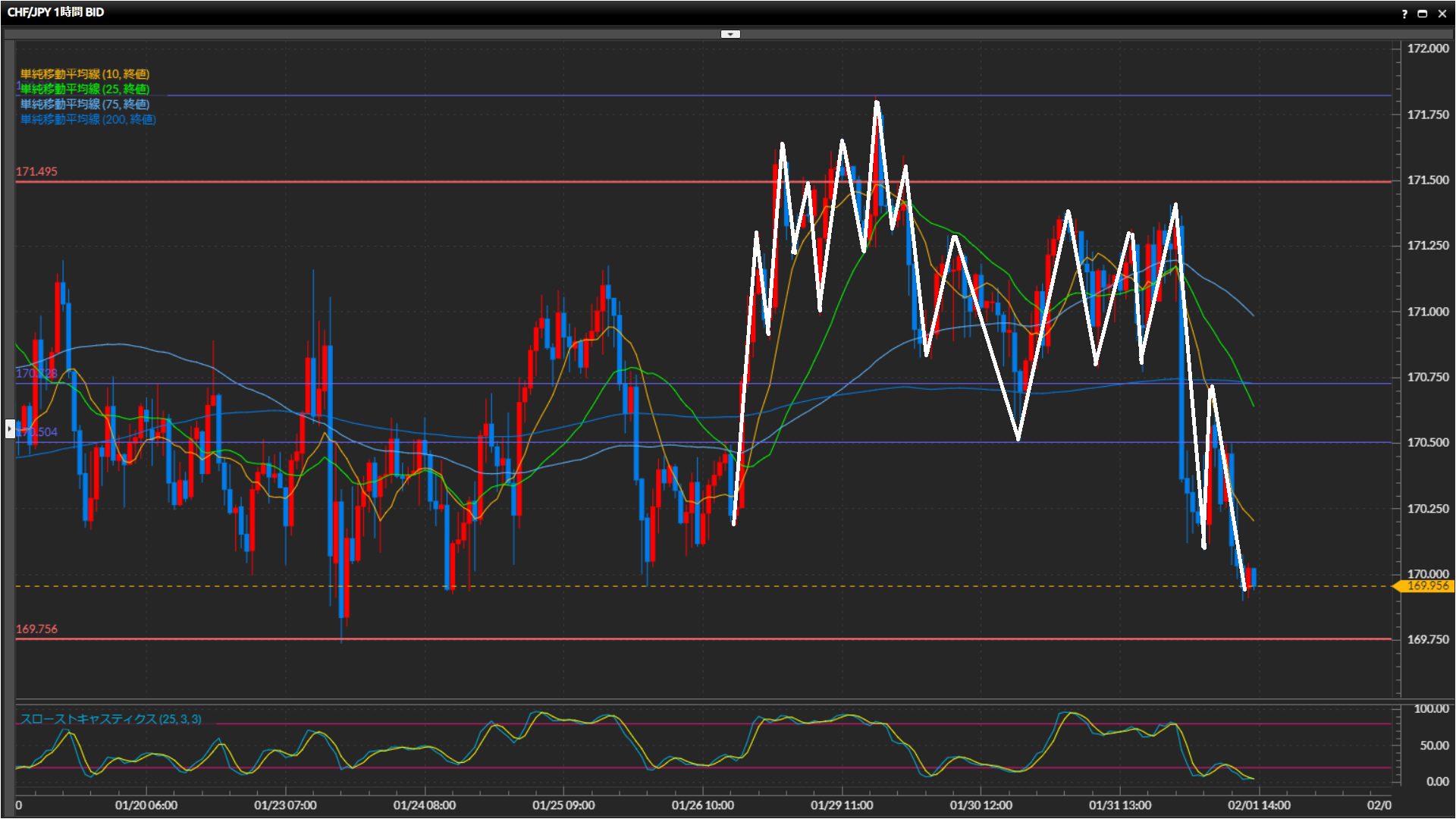1456x819 pixels.
Task: Click the stochastic 100.00 scale label
Action: point(1430,708)
